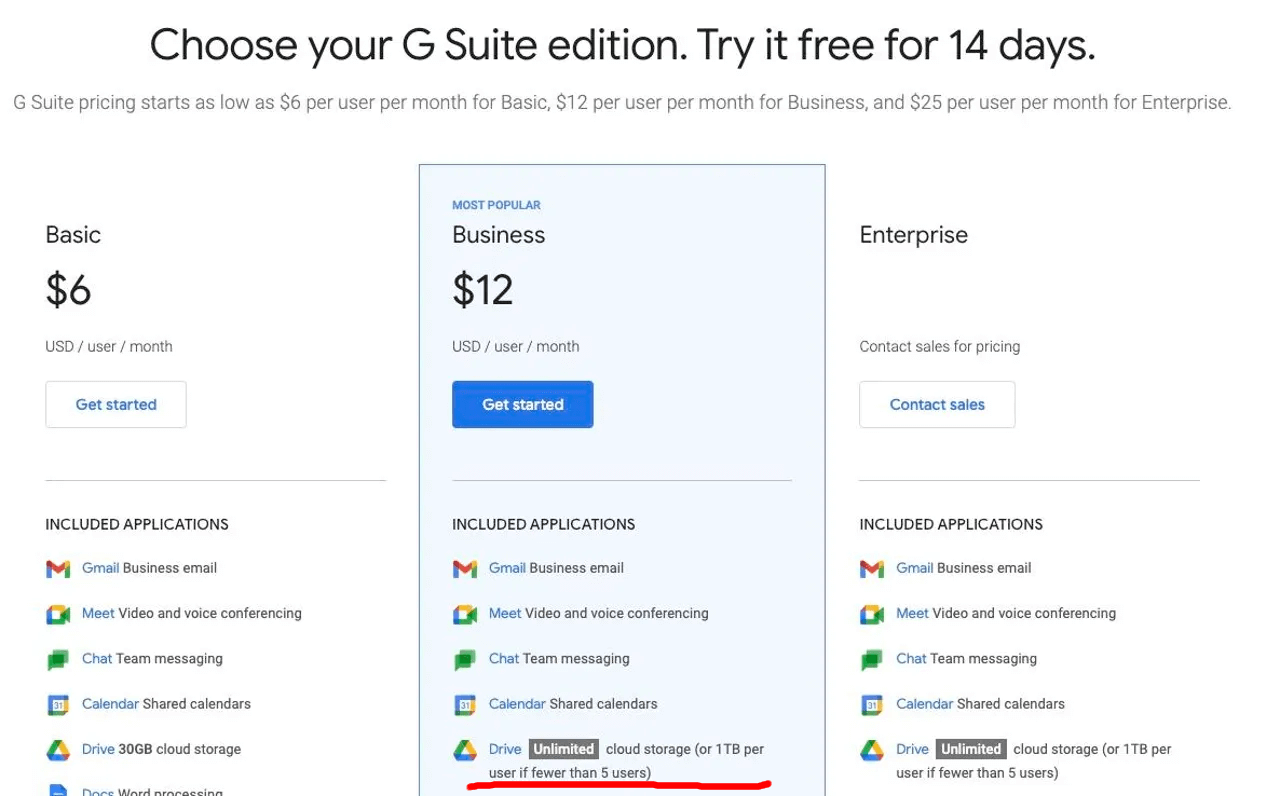This screenshot has height=796, width=1280.
Task: Follow the Meet link under Business
Action: coord(505,613)
